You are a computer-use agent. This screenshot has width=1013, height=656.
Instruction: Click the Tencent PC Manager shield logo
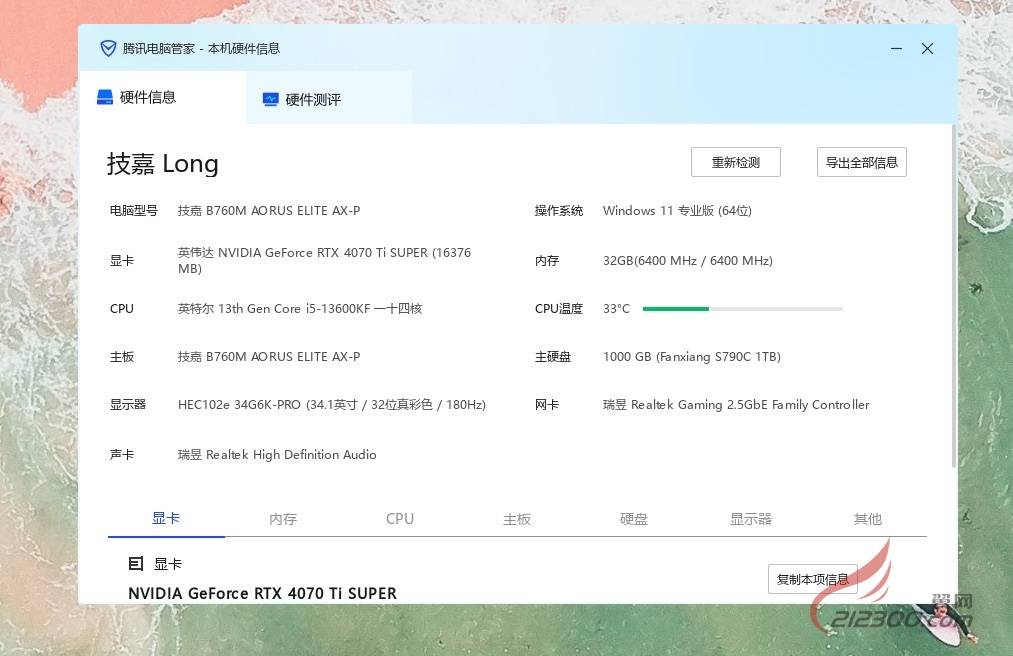pos(108,48)
